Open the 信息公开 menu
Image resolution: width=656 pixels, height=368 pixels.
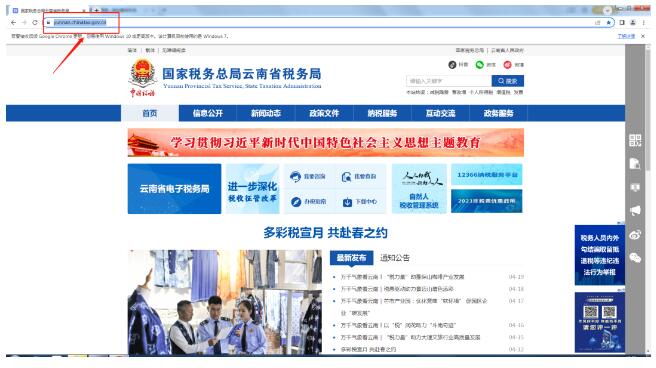tap(208, 113)
